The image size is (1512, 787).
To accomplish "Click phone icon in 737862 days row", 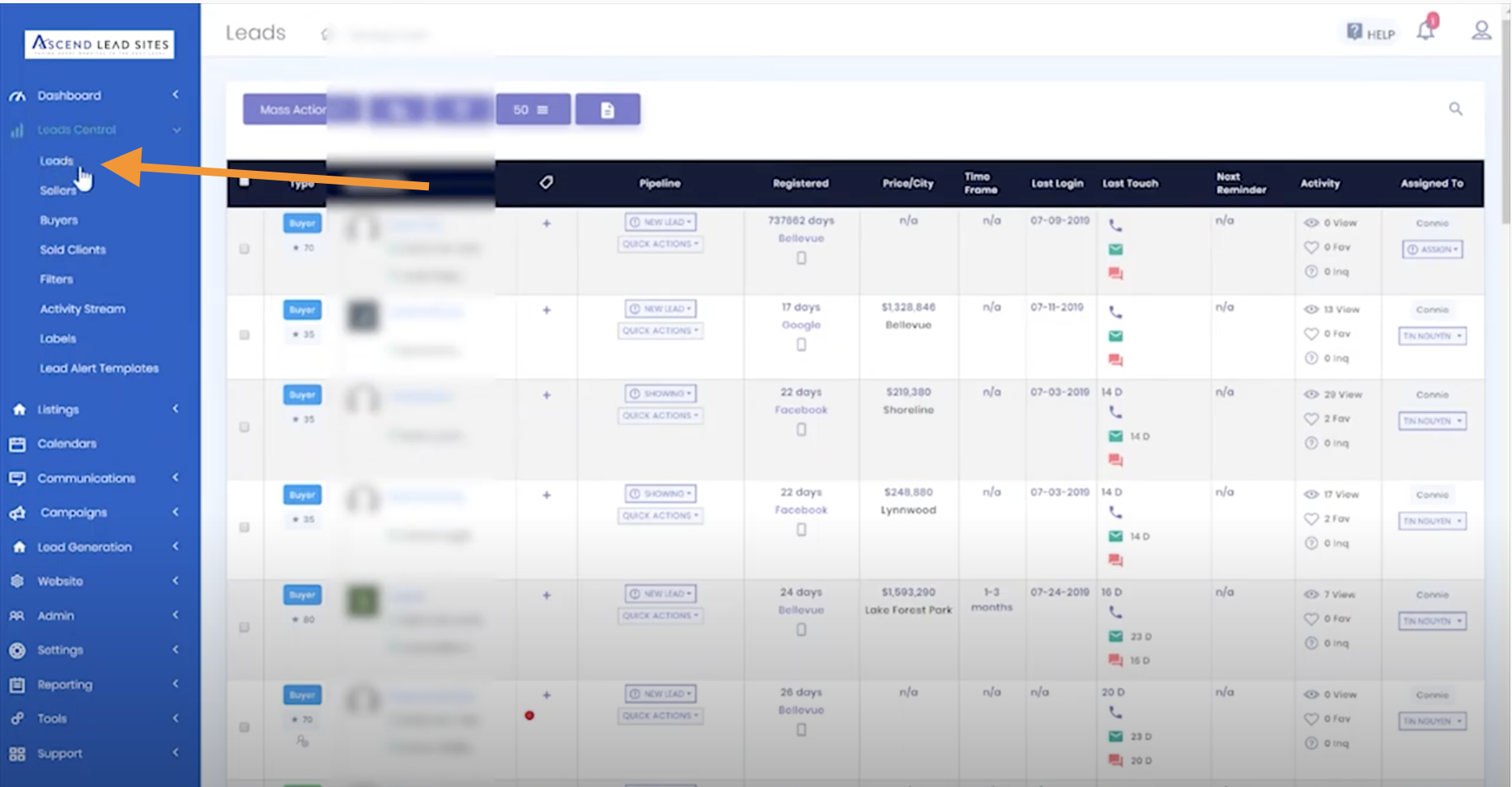I will tap(1115, 225).
